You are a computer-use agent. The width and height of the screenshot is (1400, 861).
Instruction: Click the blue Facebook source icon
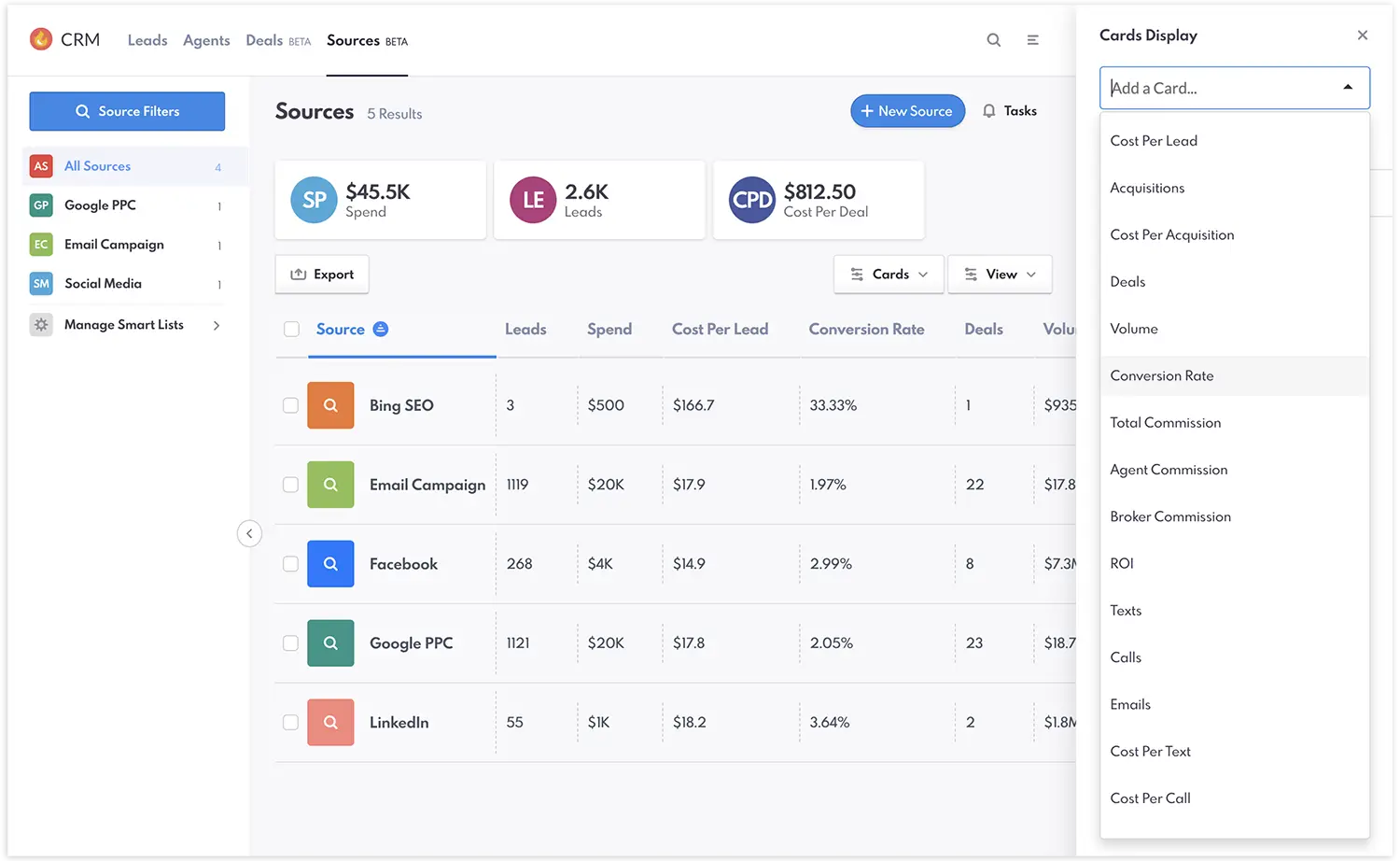click(330, 564)
